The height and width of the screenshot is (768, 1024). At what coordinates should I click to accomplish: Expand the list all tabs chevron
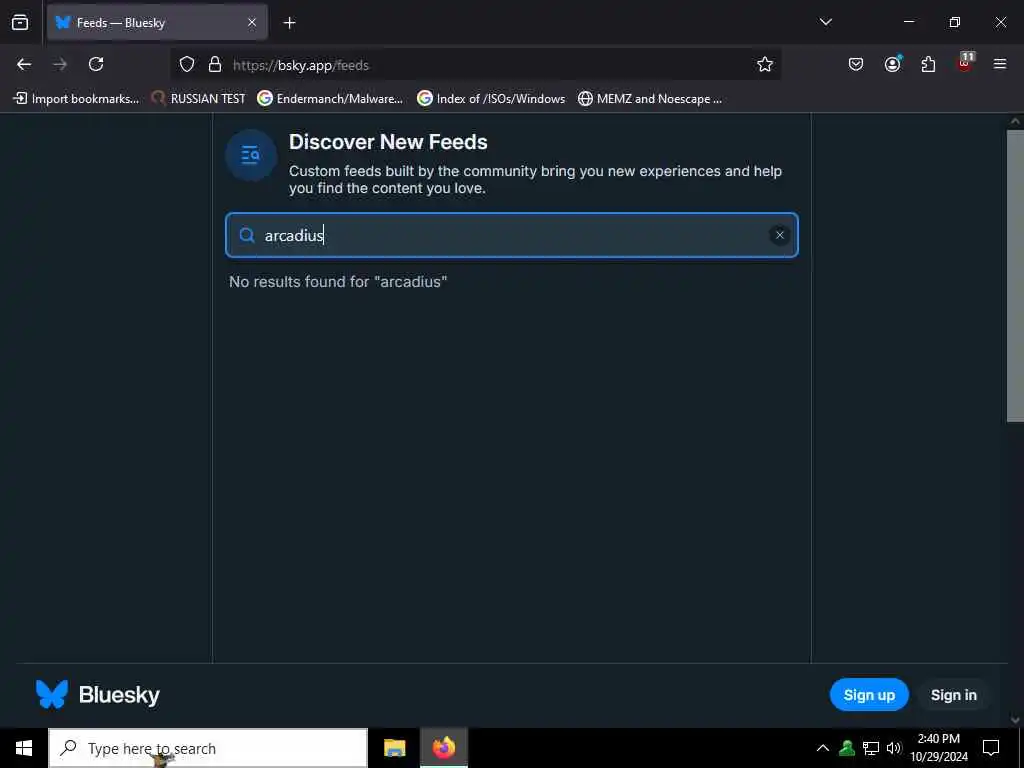(825, 22)
